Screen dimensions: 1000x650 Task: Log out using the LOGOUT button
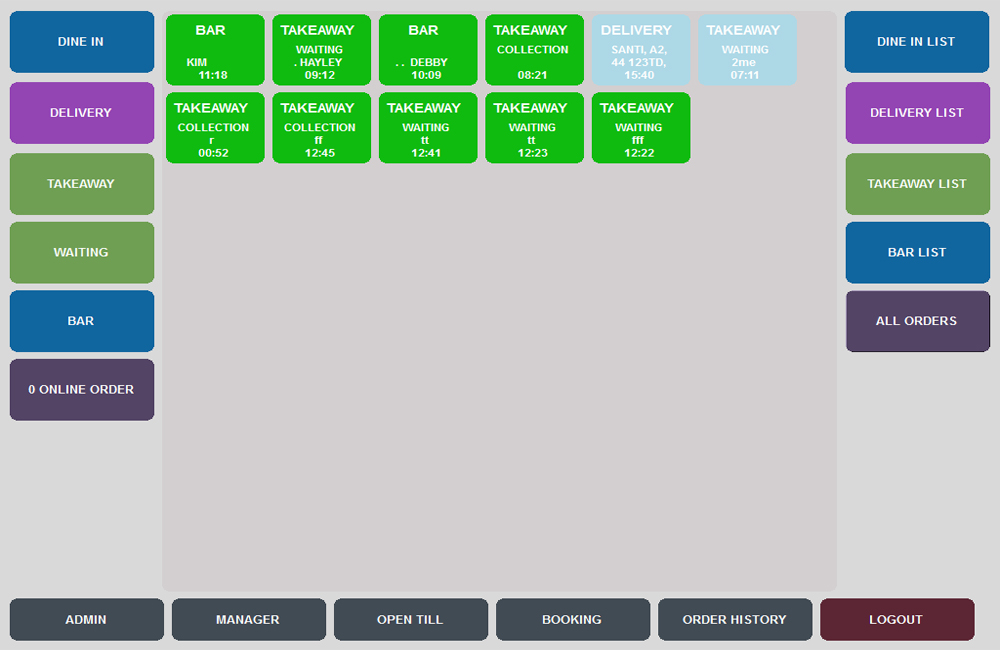click(x=897, y=619)
